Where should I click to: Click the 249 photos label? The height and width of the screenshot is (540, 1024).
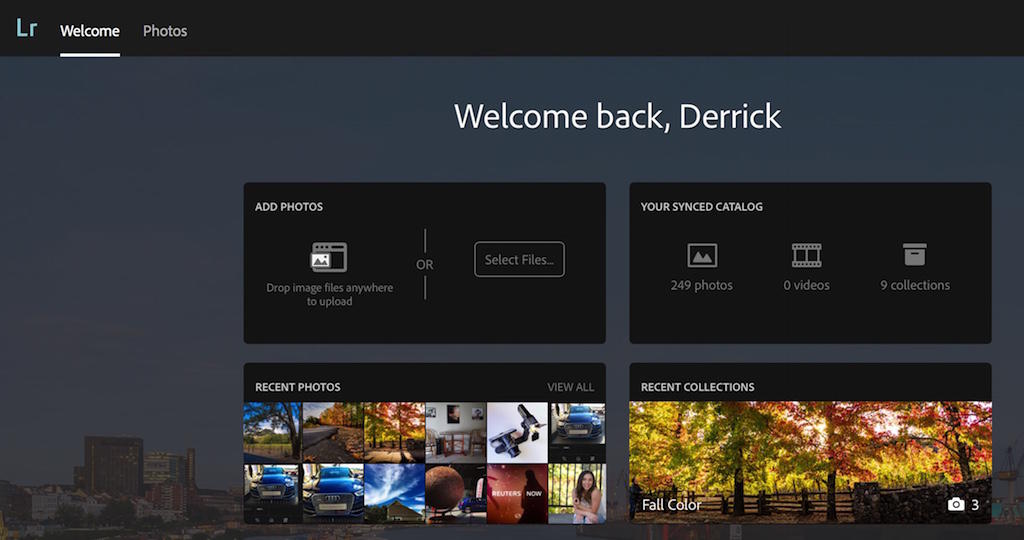pos(701,285)
